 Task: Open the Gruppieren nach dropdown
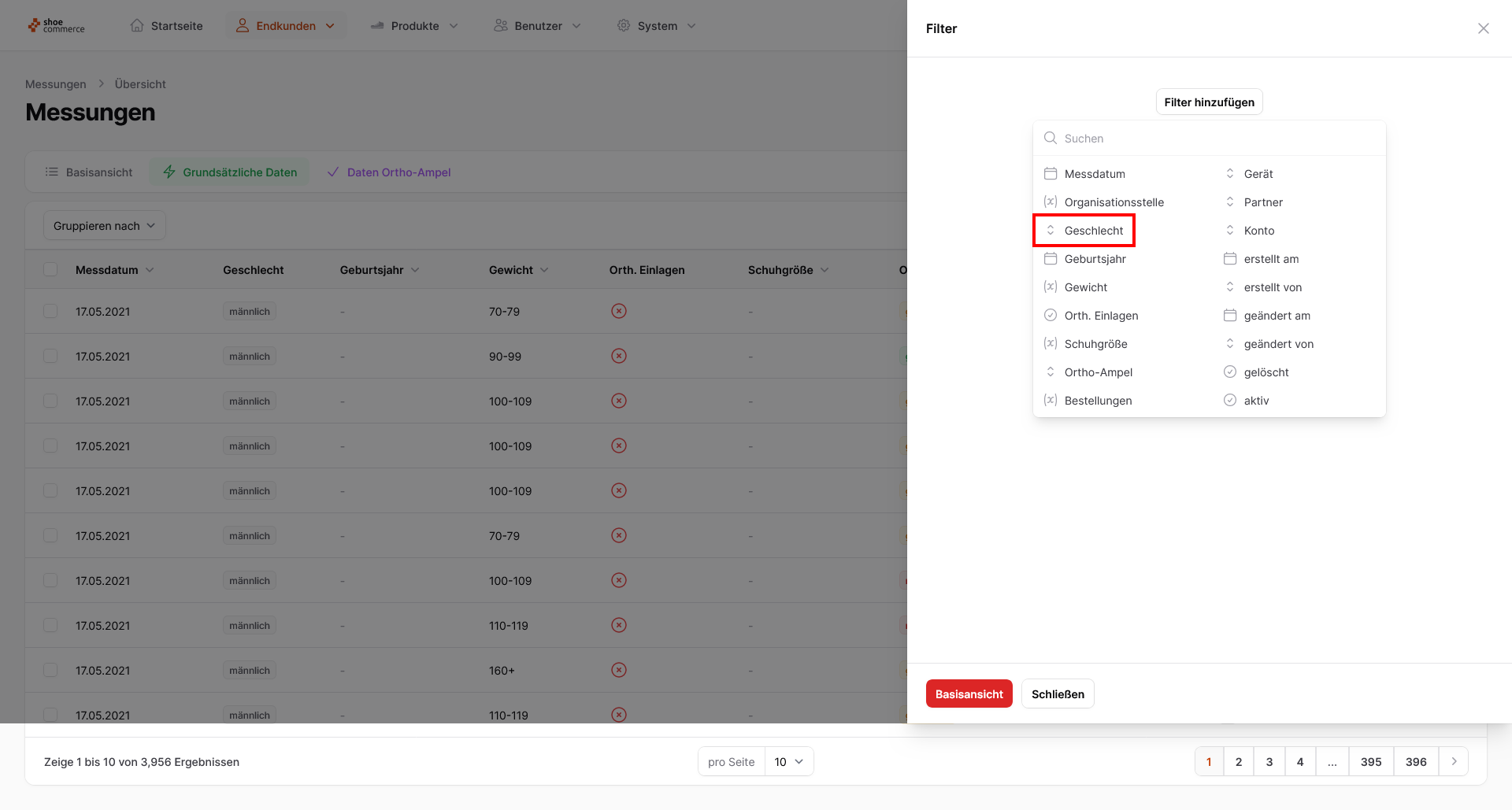point(104,226)
